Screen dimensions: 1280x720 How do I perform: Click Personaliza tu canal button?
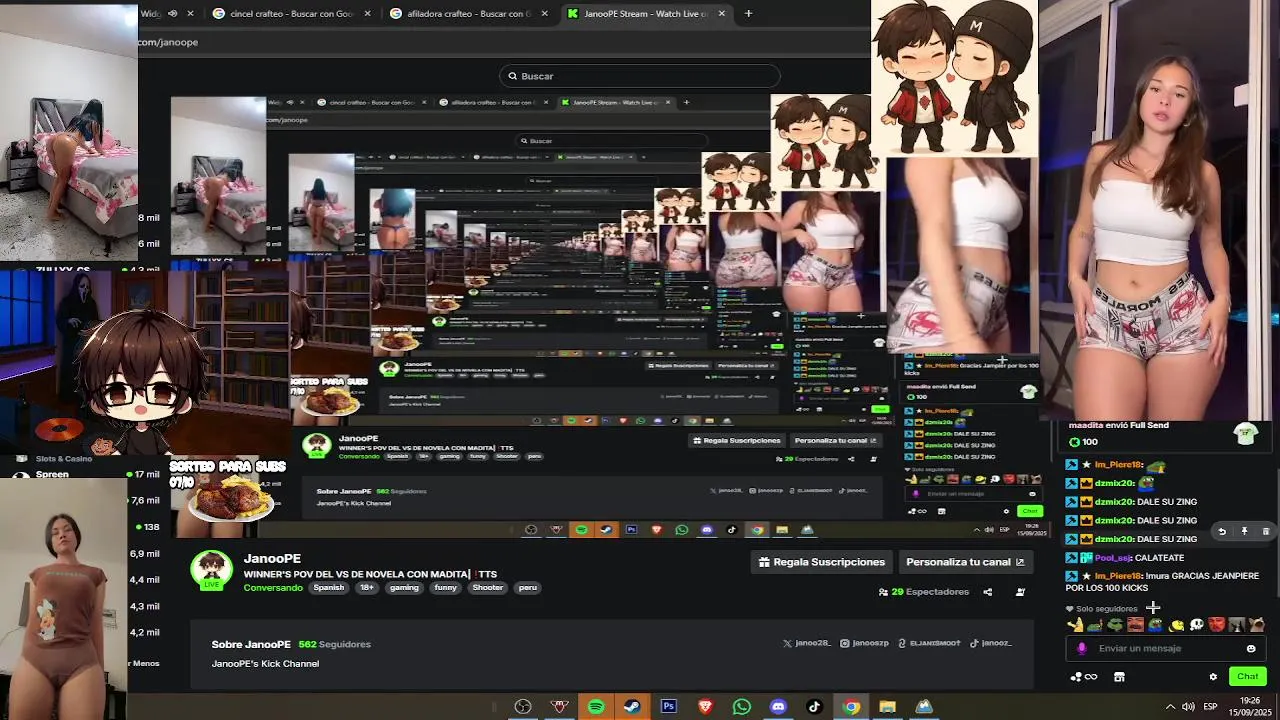tap(965, 562)
